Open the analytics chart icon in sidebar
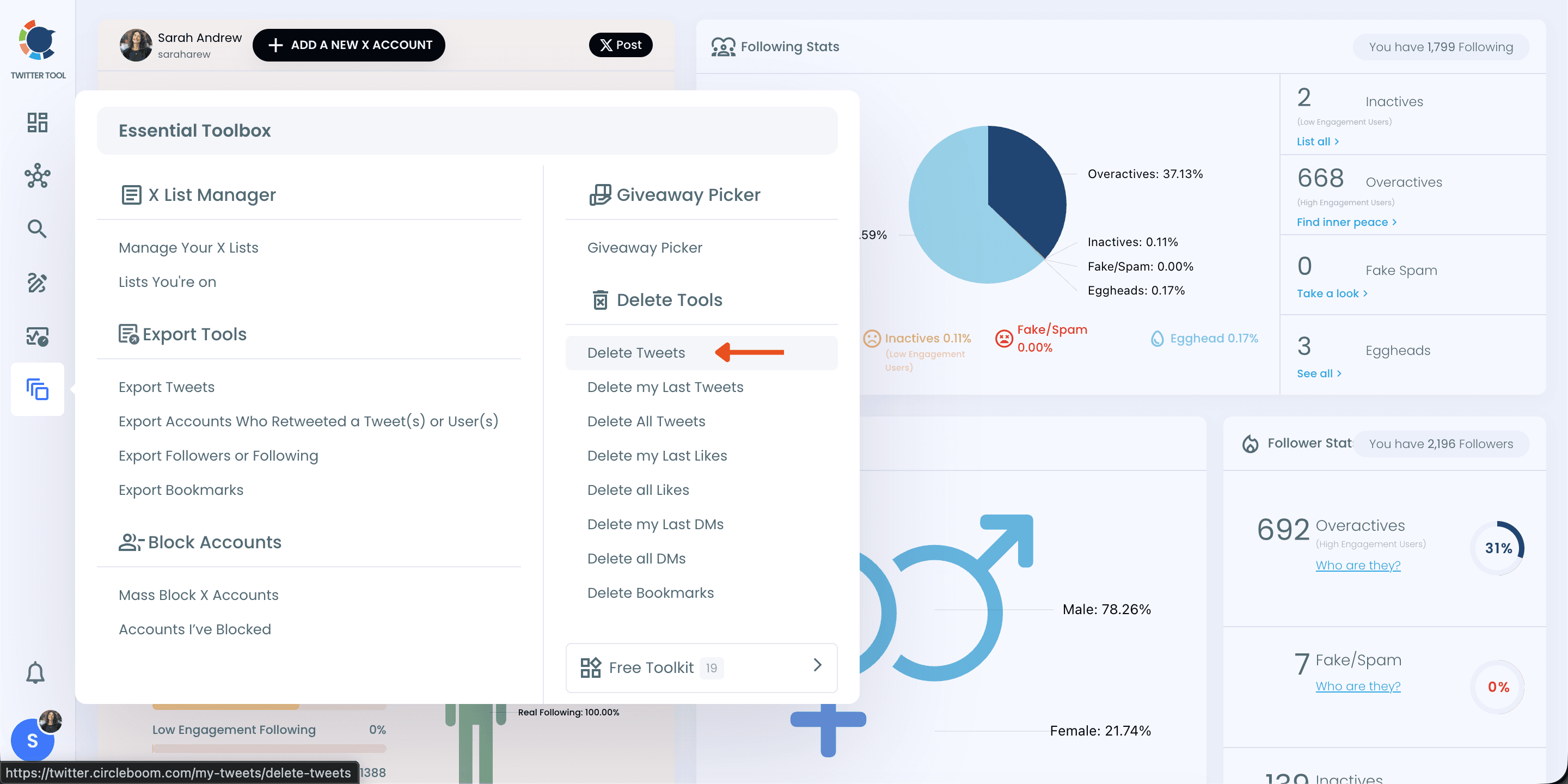This screenshot has height=784, width=1568. coord(37,336)
